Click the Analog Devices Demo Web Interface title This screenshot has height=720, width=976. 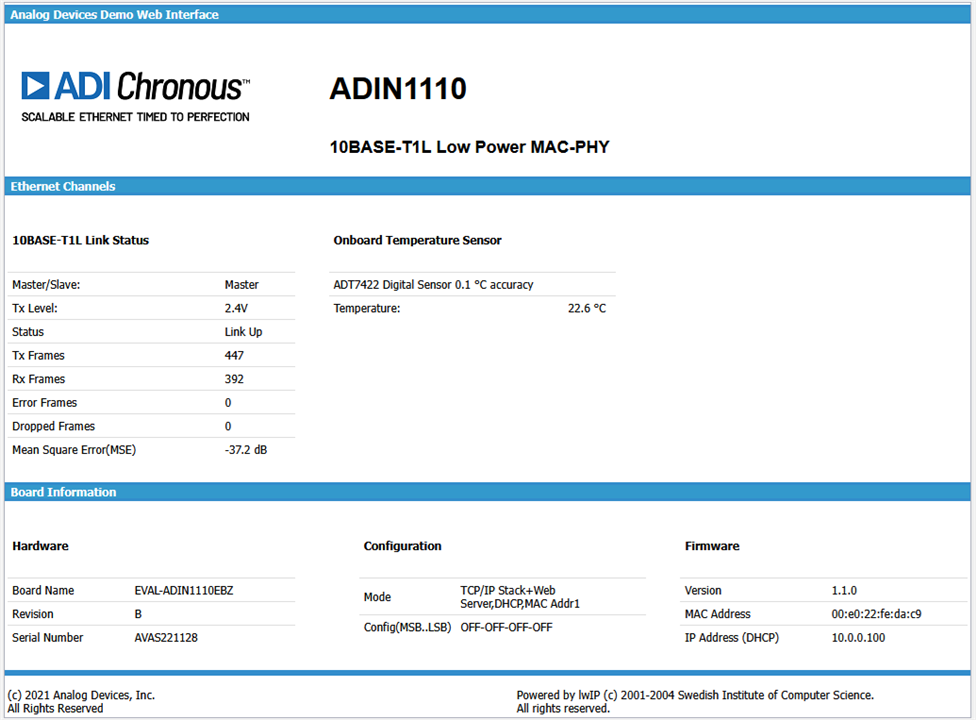click(x=115, y=14)
